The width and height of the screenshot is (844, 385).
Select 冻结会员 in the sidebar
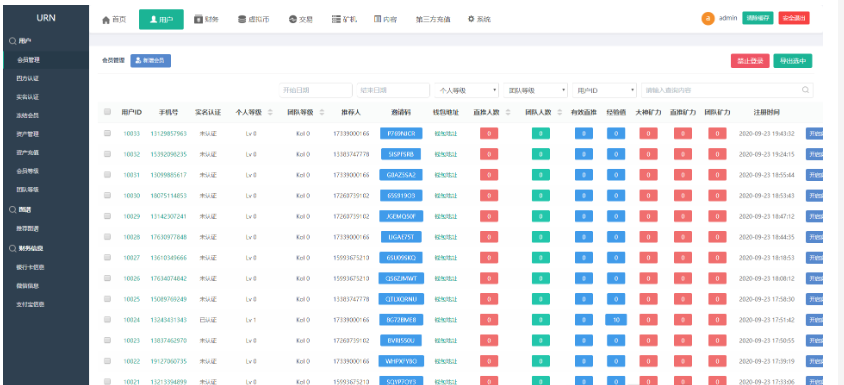[x=28, y=115]
